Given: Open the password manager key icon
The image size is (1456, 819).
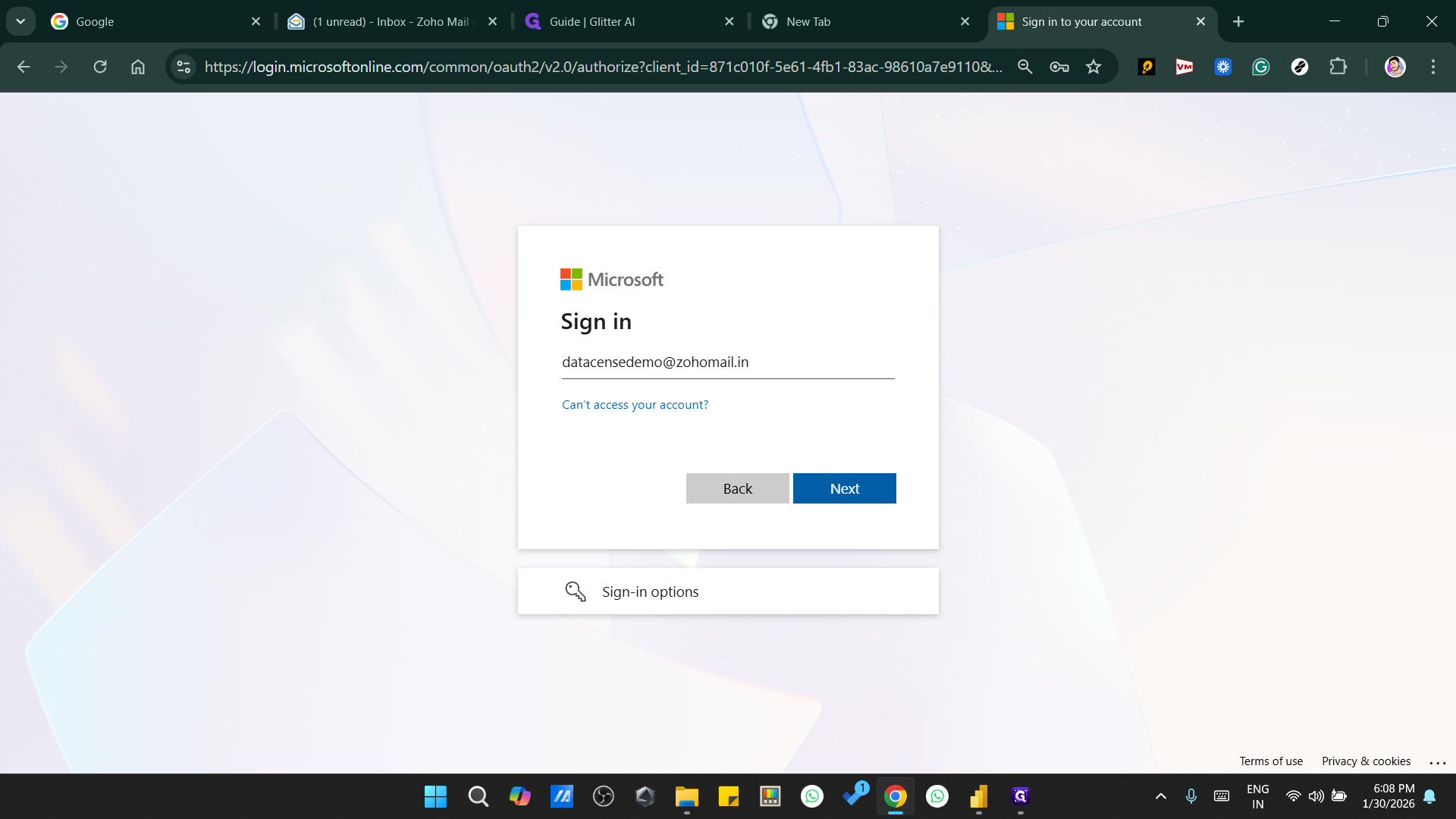Looking at the screenshot, I should [x=1059, y=67].
